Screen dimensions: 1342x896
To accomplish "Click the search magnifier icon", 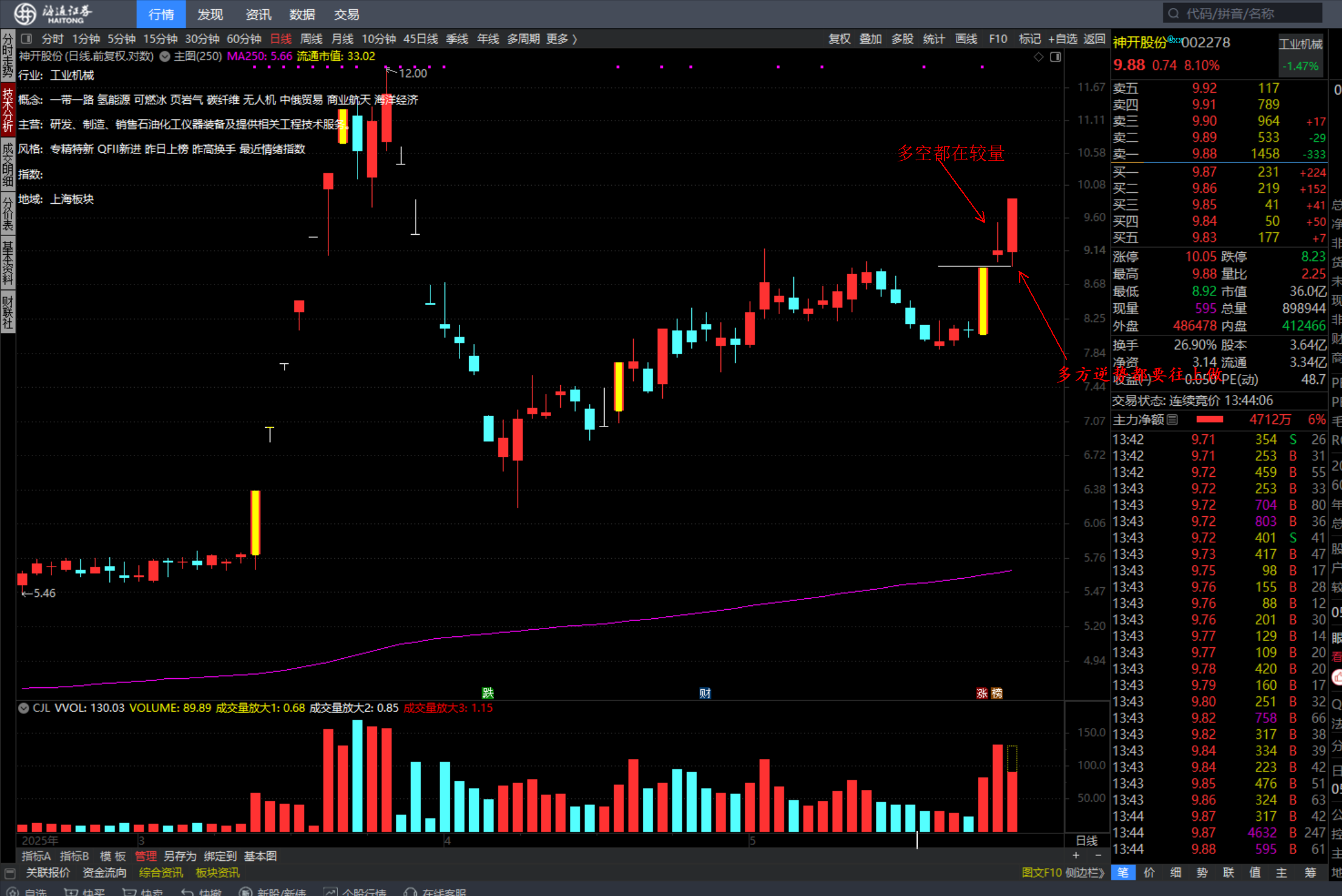I will pos(1173,13).
